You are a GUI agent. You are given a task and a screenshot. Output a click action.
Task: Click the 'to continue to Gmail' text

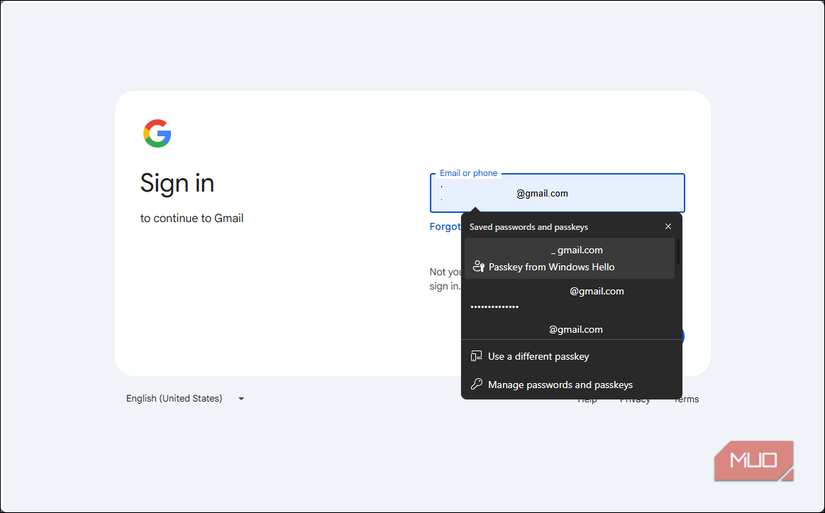click(192, 218)
